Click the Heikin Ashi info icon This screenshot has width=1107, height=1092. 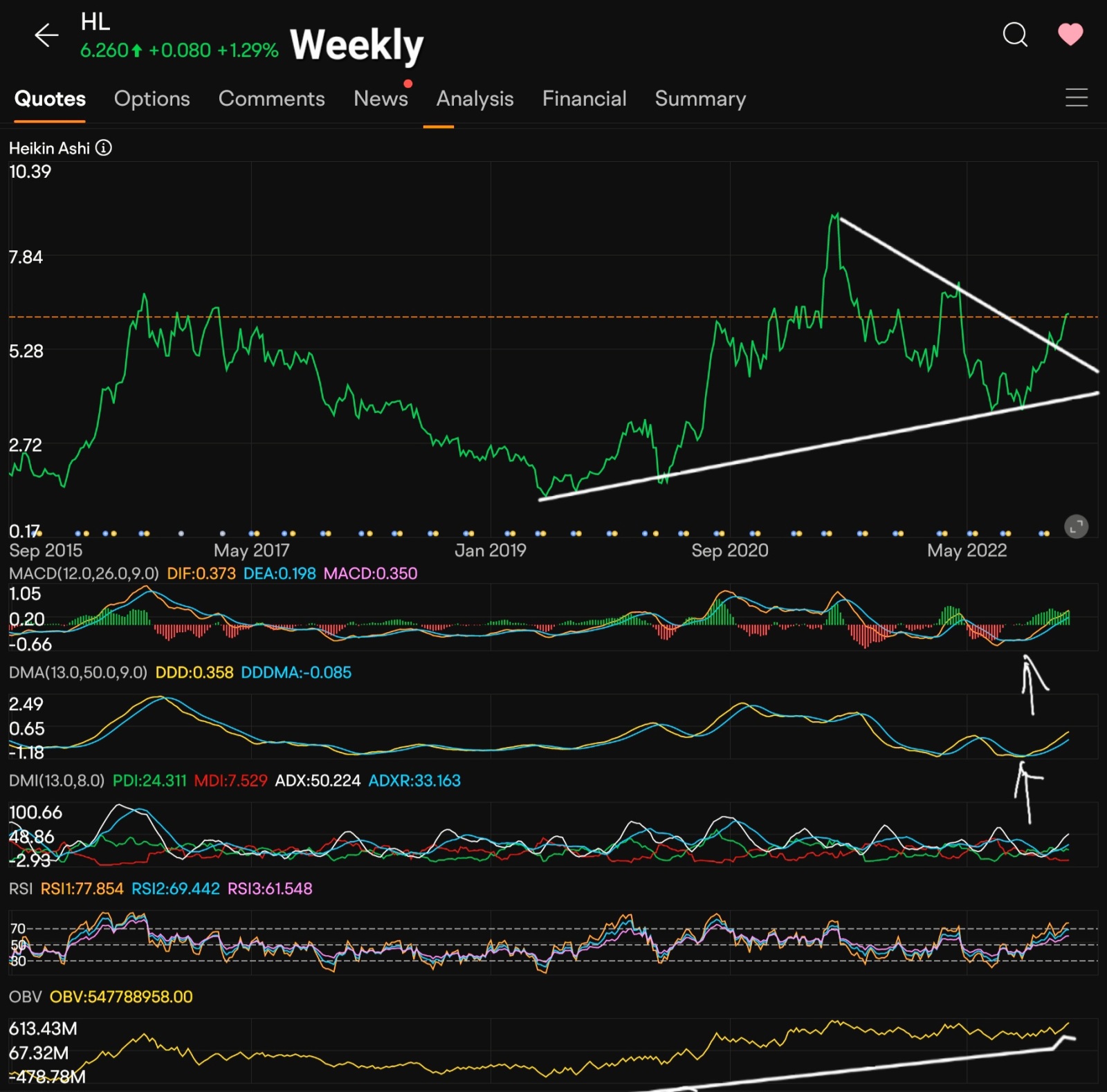click(x=104, y=148)
